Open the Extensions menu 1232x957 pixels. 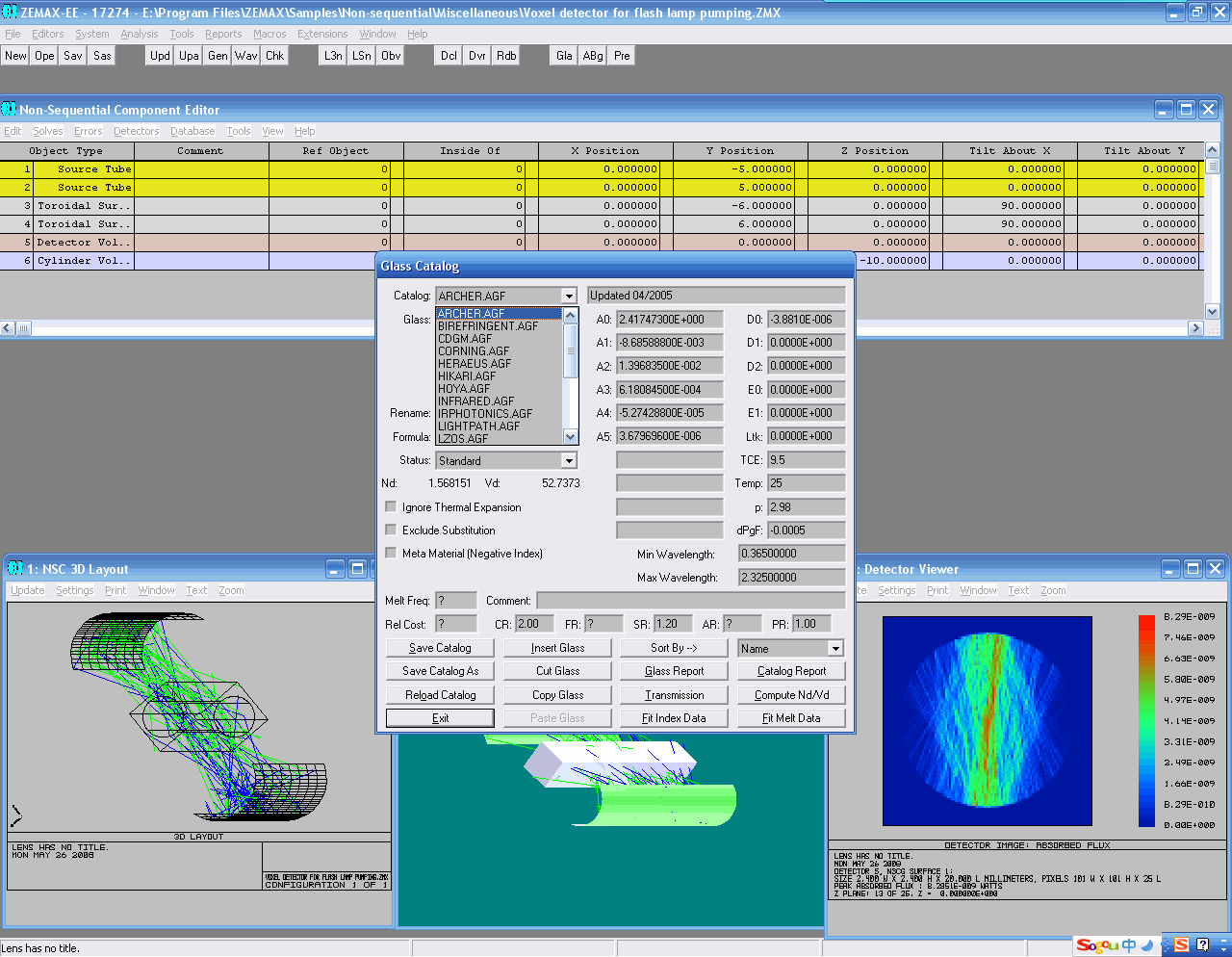point(322,34)
